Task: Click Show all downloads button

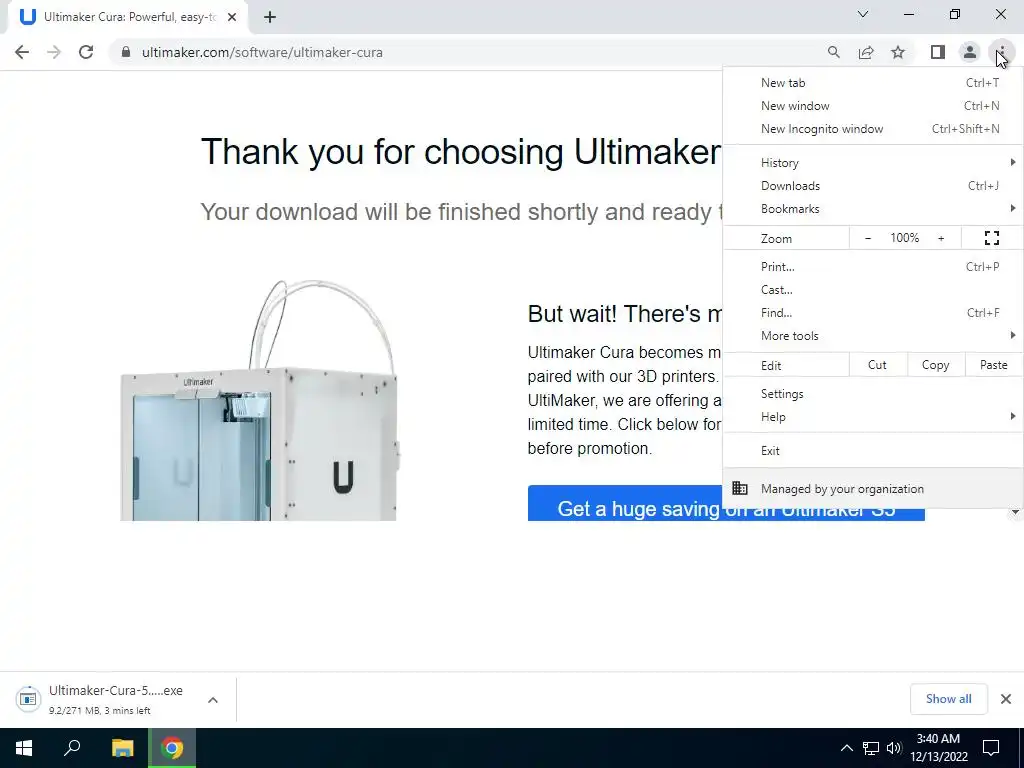Action: coord(948,699)
